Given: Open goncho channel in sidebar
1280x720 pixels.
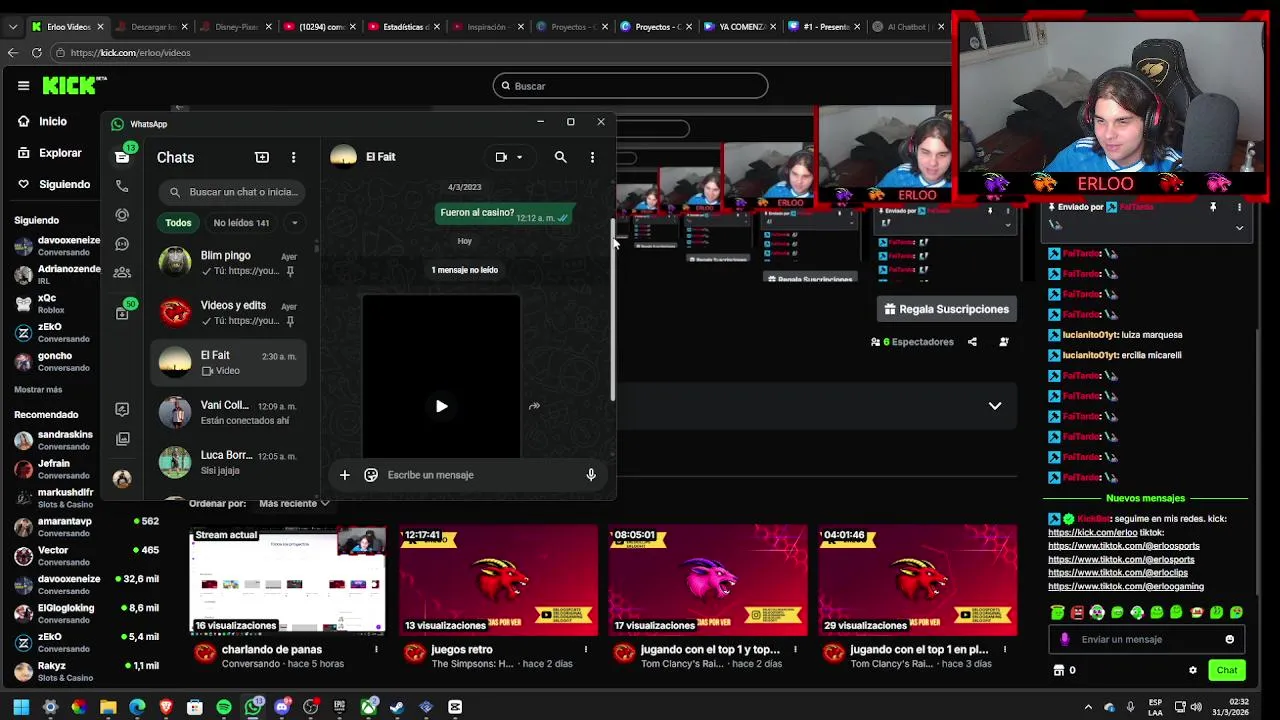Looking at the screenshot, I should [x=50, y=361].
